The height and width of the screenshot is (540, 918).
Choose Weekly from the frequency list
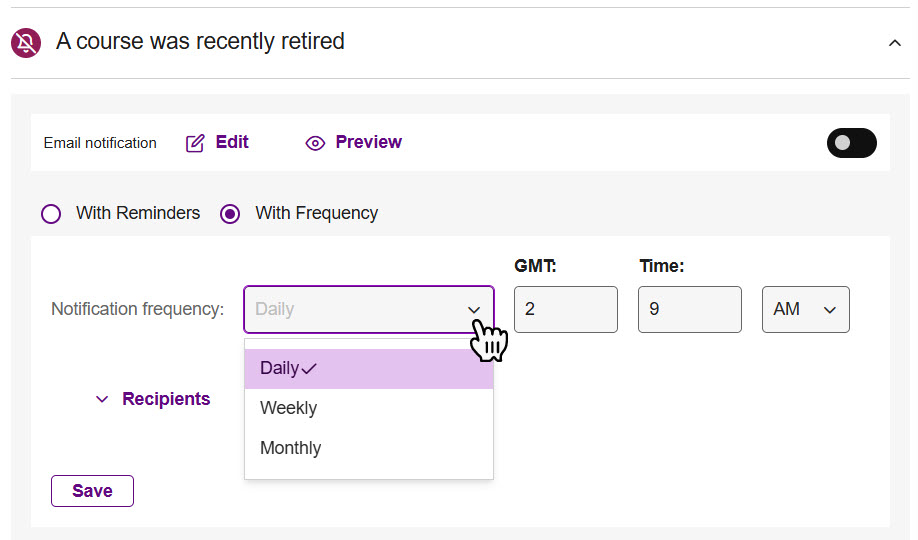tap(369, 408)
